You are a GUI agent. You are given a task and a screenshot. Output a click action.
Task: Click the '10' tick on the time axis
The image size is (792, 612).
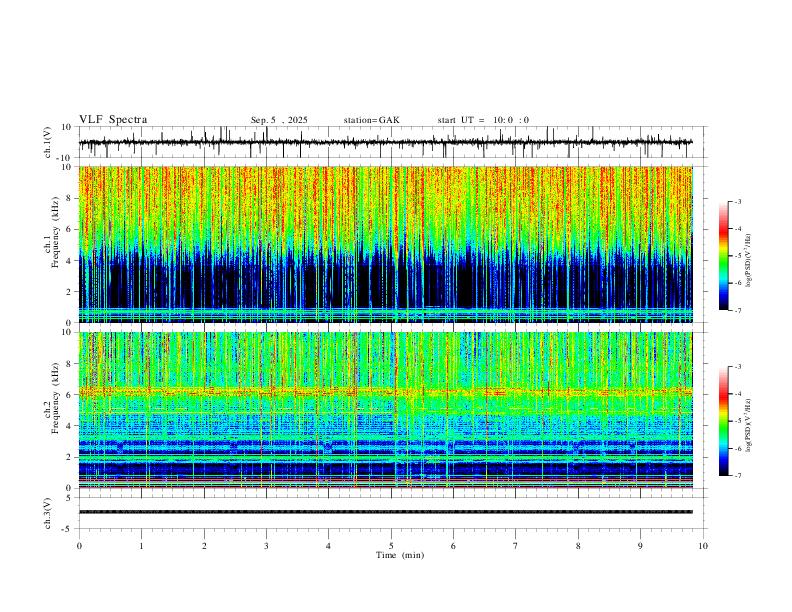click(x=703, y=546)
